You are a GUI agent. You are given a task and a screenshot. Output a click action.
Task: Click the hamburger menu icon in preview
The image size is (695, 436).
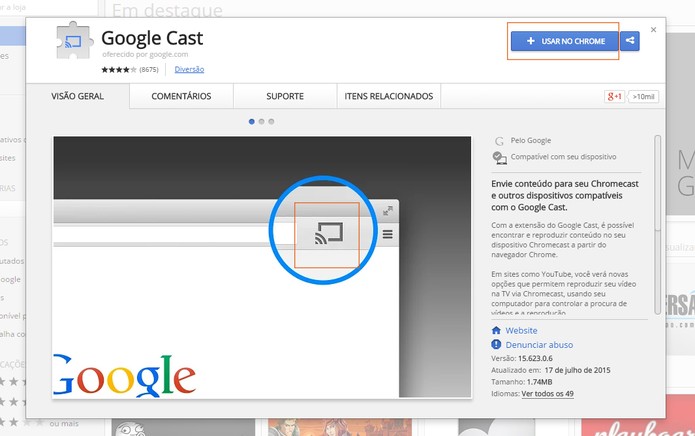click(387, 234)
